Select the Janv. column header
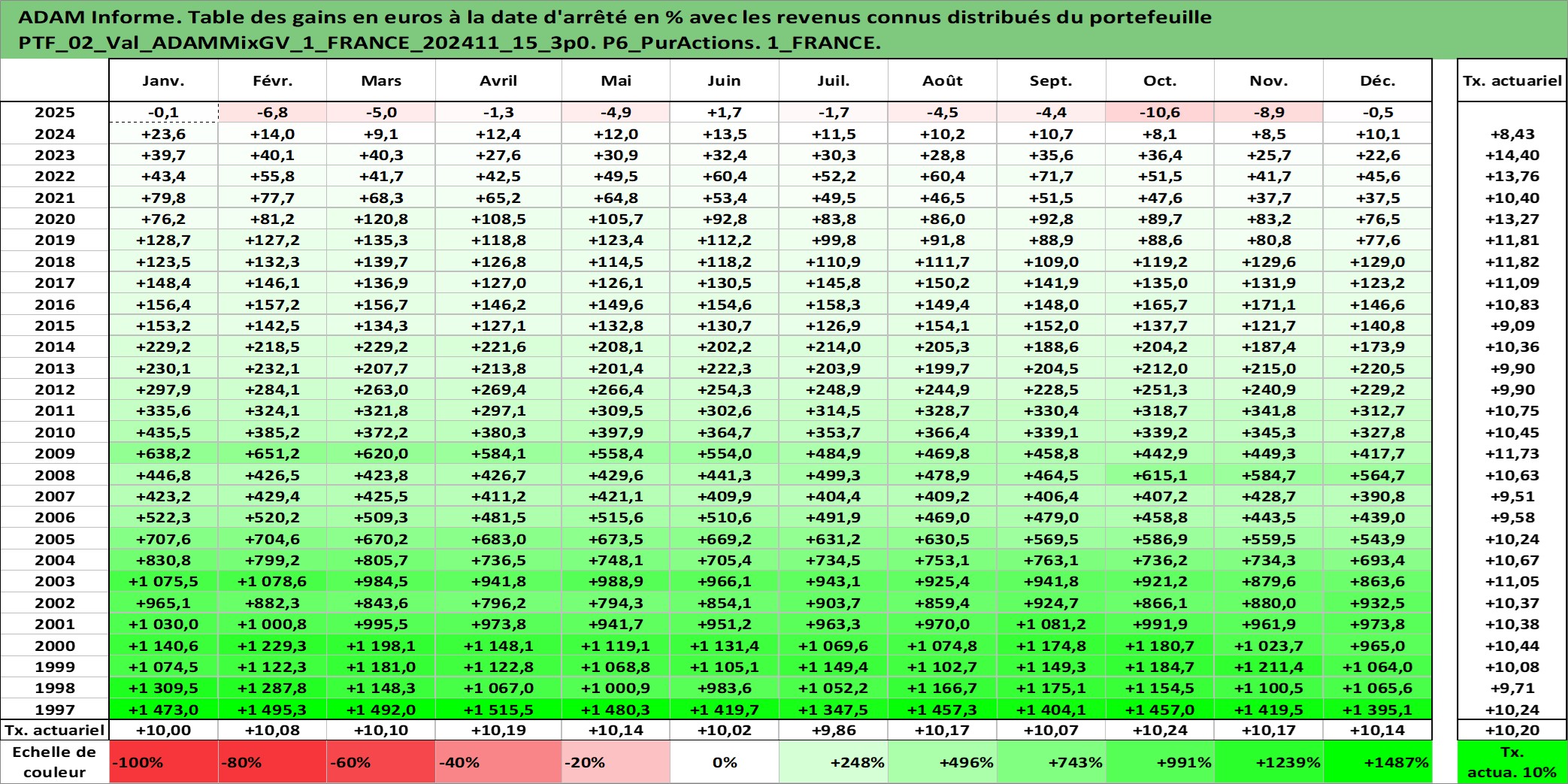This screenshot has height=784, width=1568. pyautogui.click(x=164, y=80)
